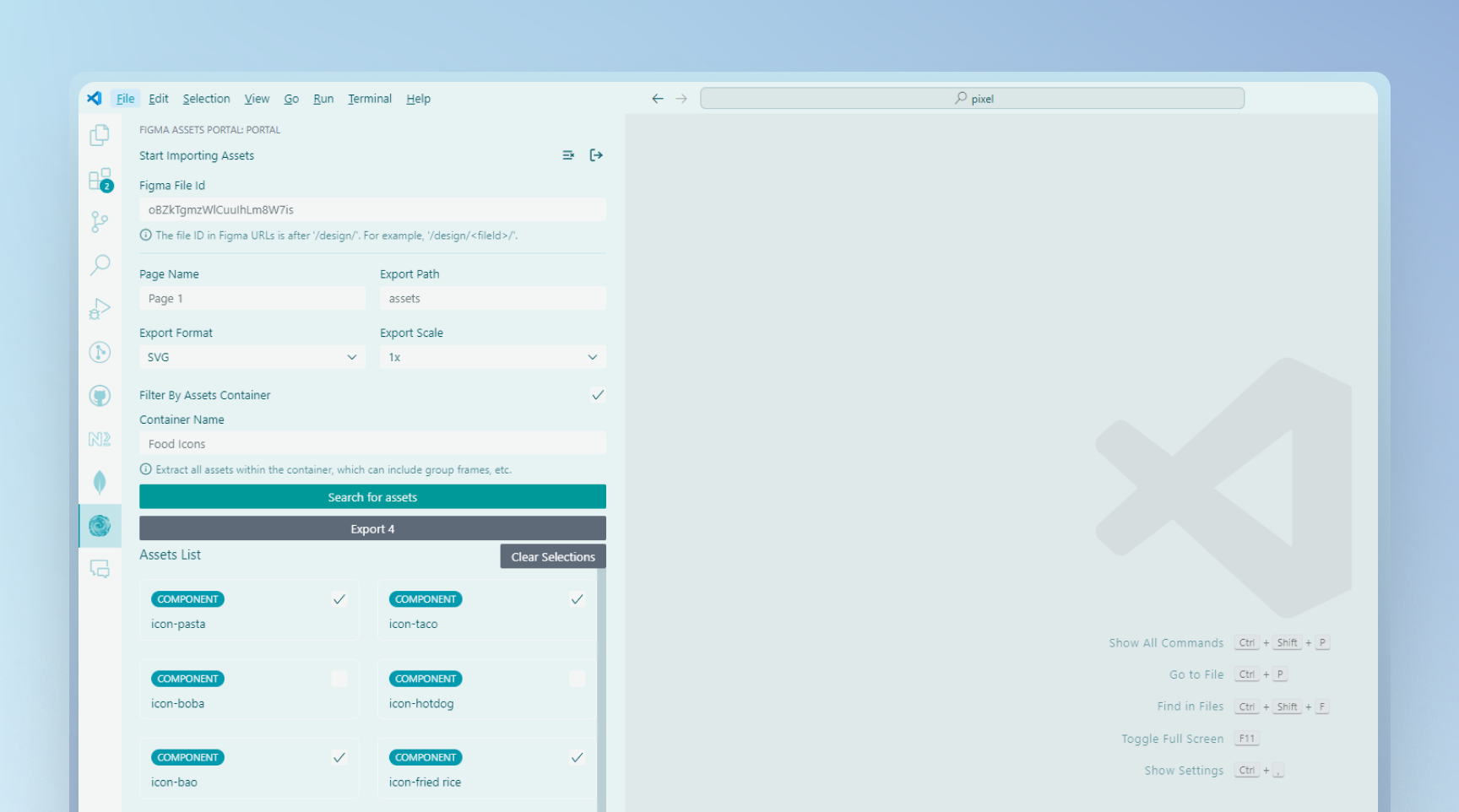The height and width of the screenshot is (812, 1459).
Task: Check the icon-boba asset checkbox
Action: tap(339, 679)
